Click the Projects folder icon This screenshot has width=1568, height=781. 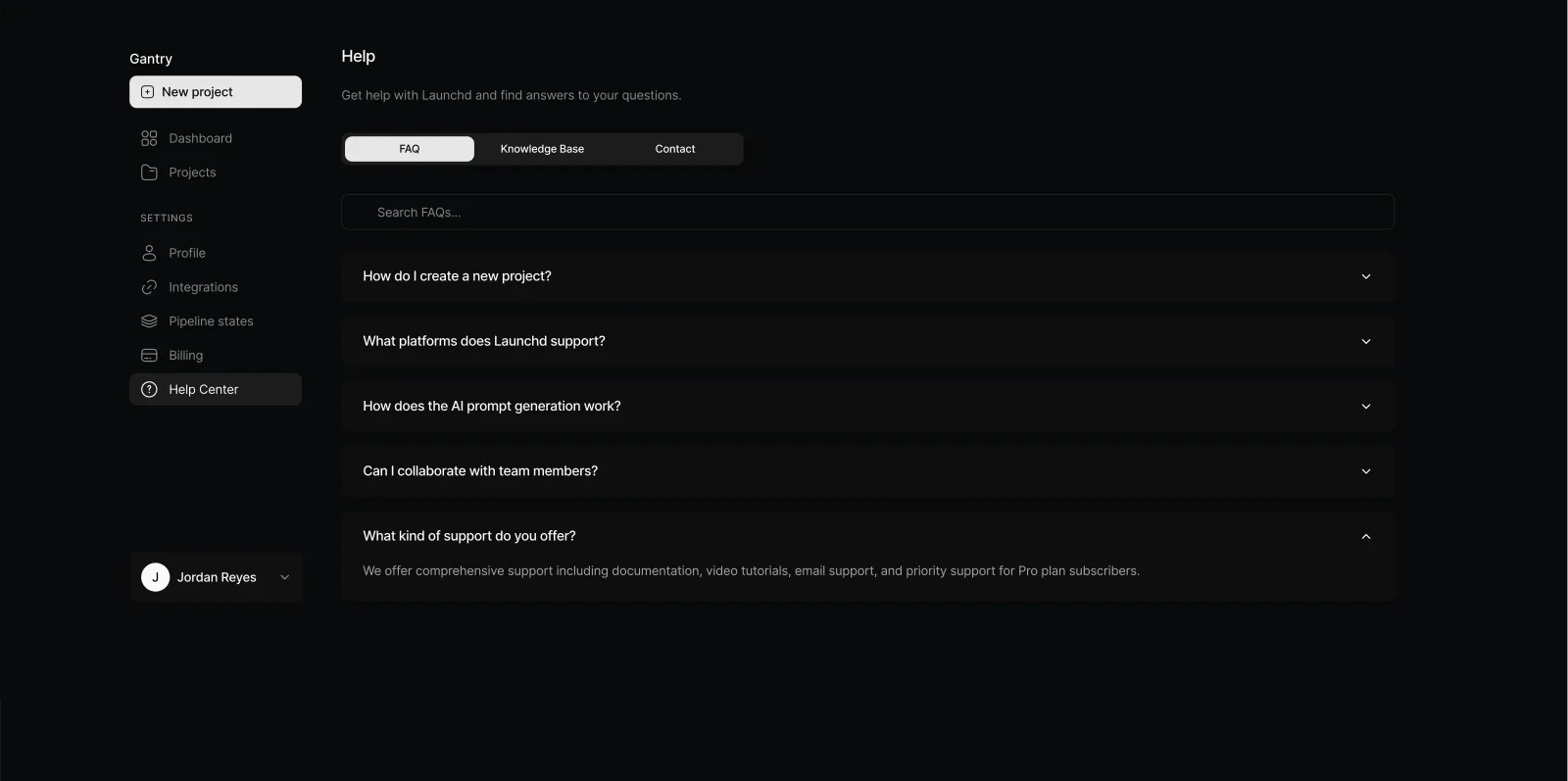click(x=149, y=172)
